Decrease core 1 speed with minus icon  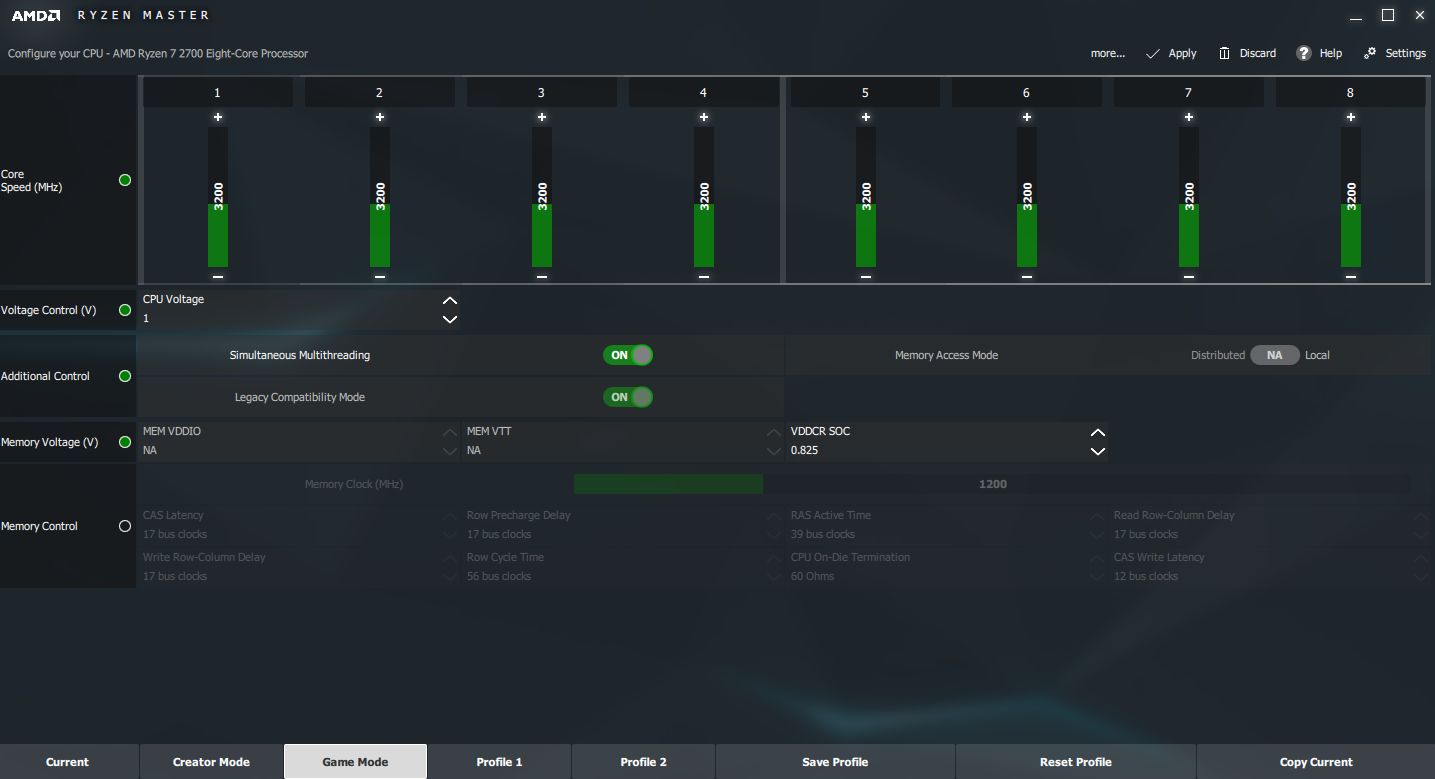pos(218,276)
